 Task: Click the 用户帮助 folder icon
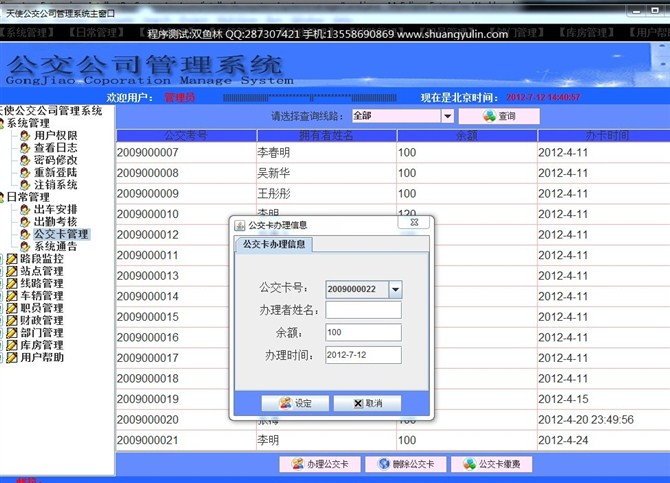pyautogui.click(x=12, y=357)
